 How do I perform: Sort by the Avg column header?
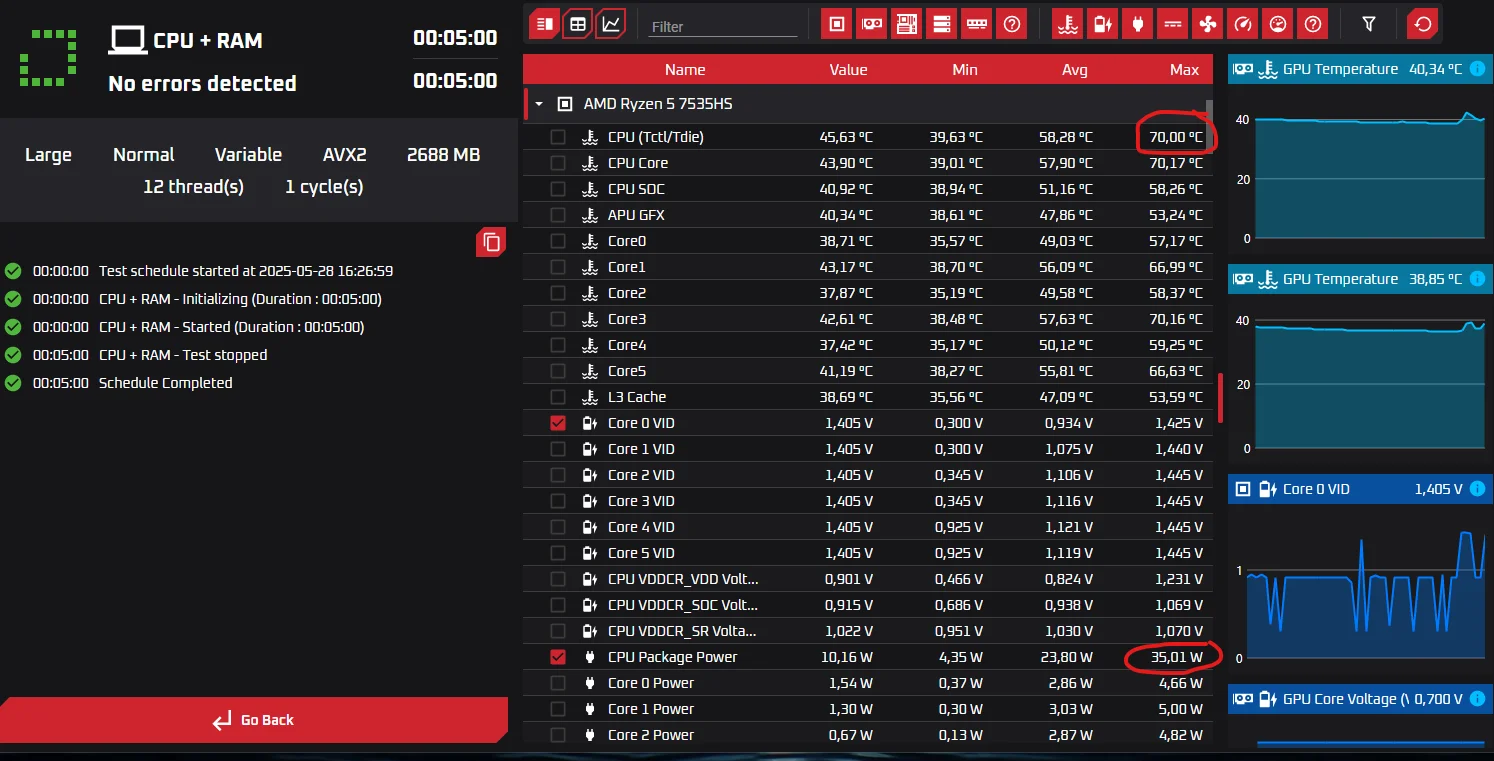tap(1076, 70)
